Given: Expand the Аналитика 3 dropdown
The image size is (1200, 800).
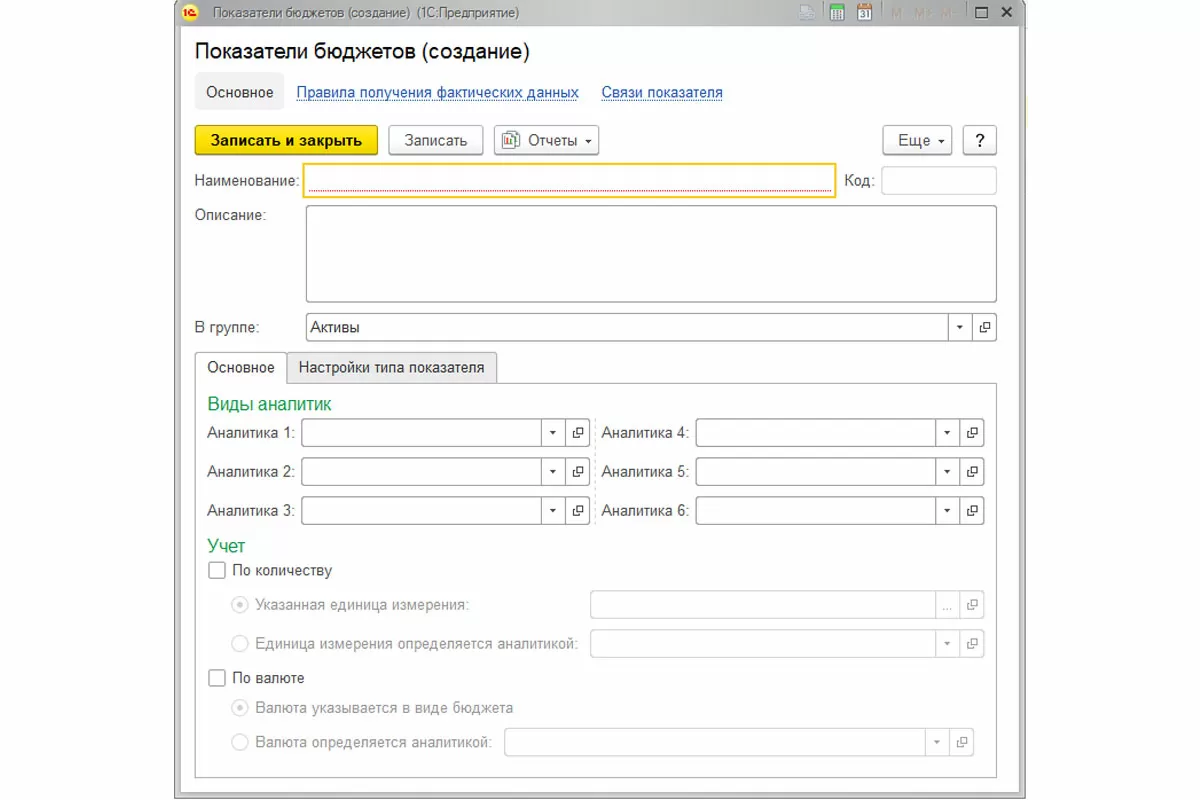Looking at the screenshot, I should click(553, 511).
